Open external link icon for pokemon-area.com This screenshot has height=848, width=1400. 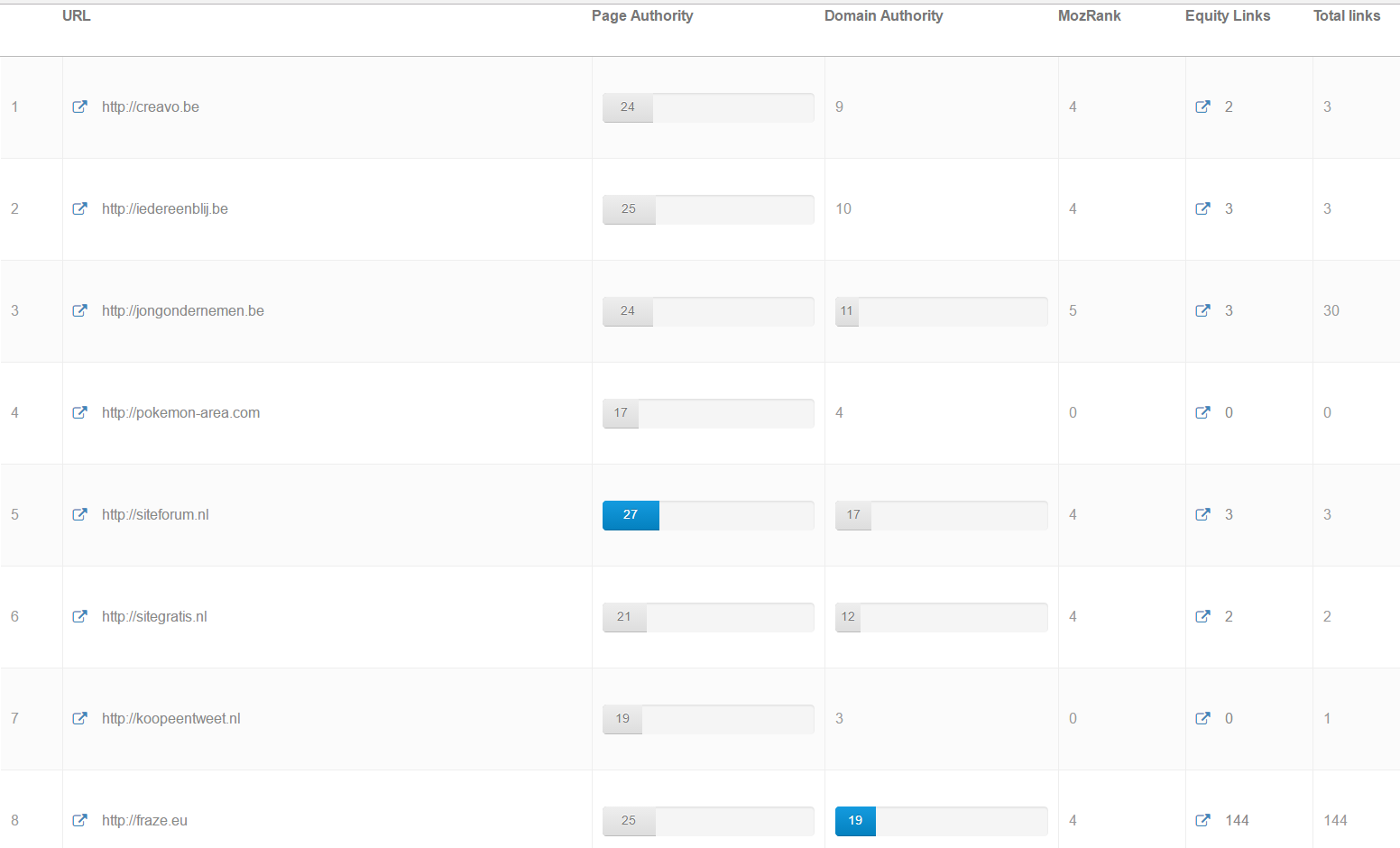coord(80,412)
